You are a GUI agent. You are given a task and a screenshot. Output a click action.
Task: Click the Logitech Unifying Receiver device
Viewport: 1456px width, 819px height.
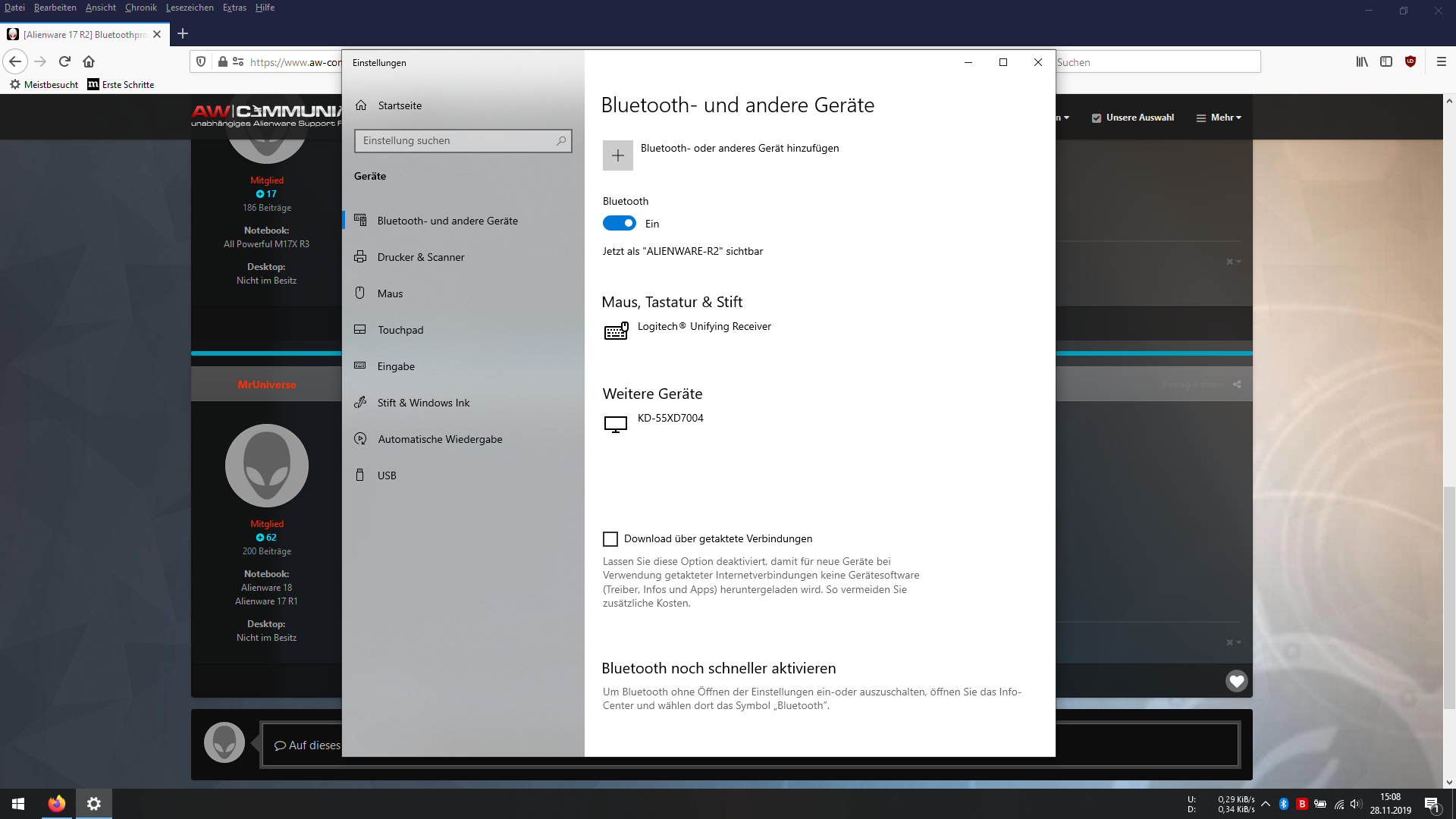(x=704, y=327)
